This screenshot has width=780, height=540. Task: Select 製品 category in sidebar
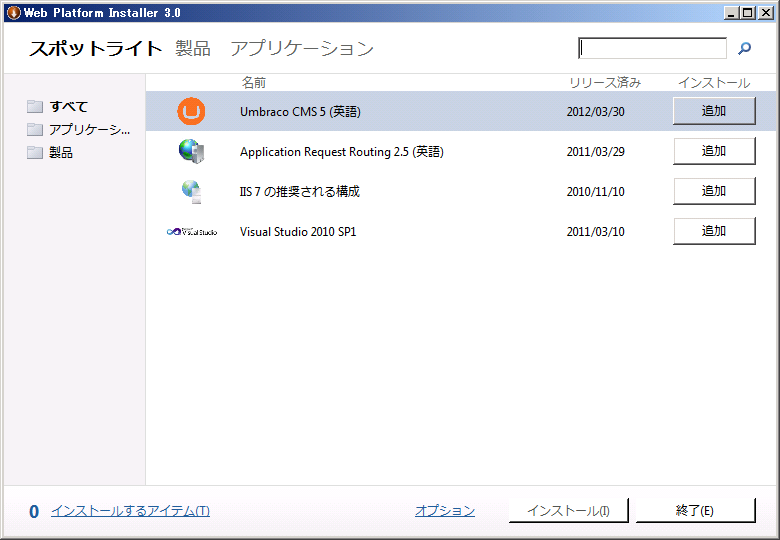pyautogui.click(x=61, y=152)
